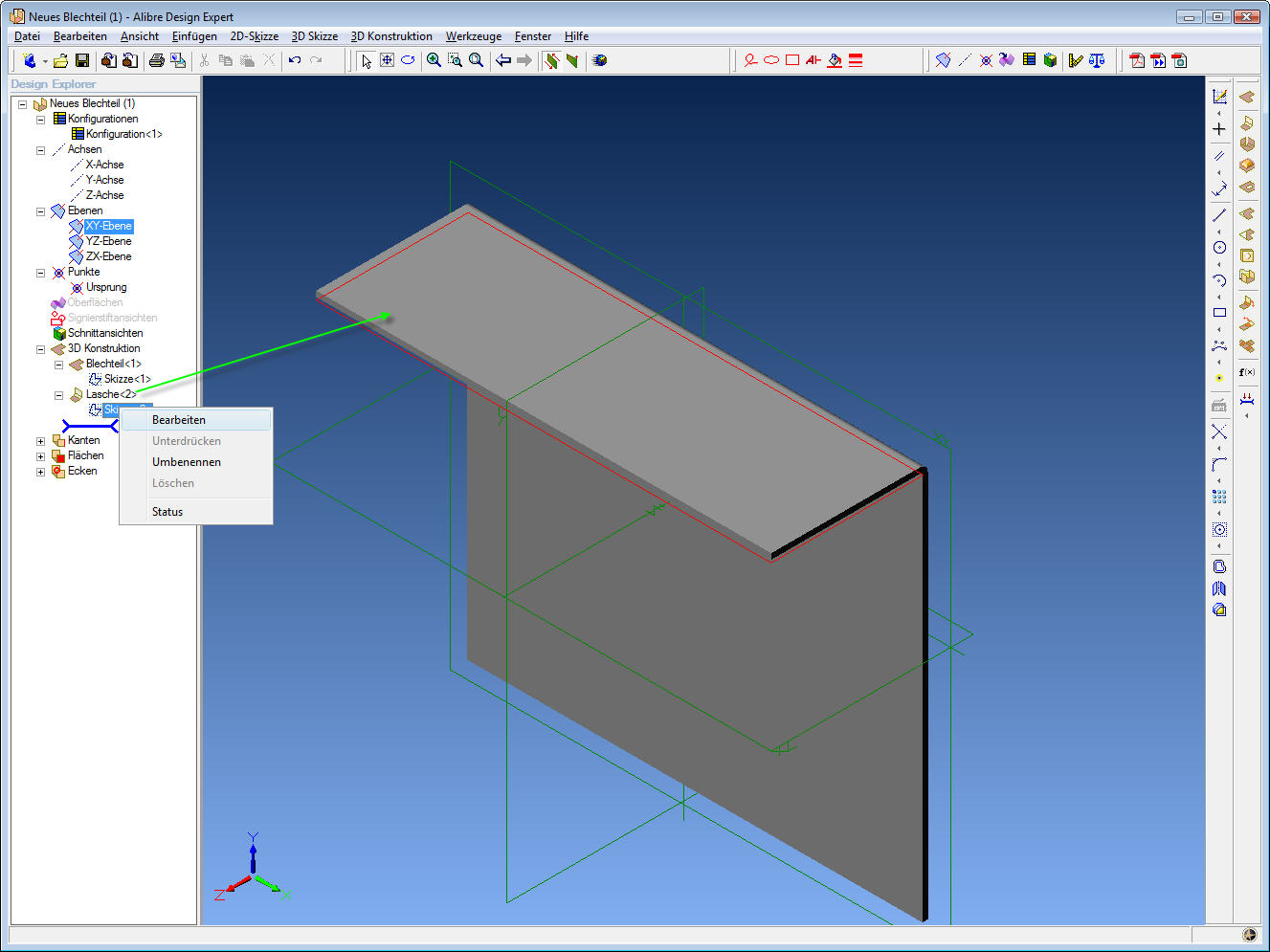Choose Bearbeiten in the context menu
The image size is (1270, 952).
[196, 420]
